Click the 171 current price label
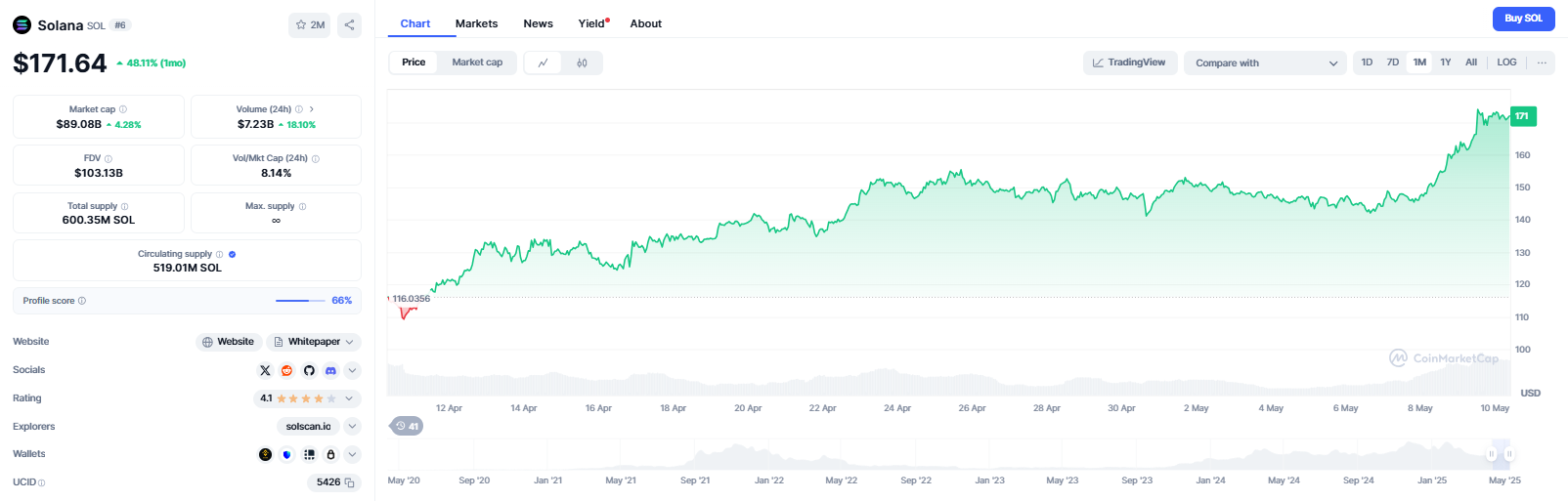The width and height of the screenshot is (1568, 501). (1523, 116)
